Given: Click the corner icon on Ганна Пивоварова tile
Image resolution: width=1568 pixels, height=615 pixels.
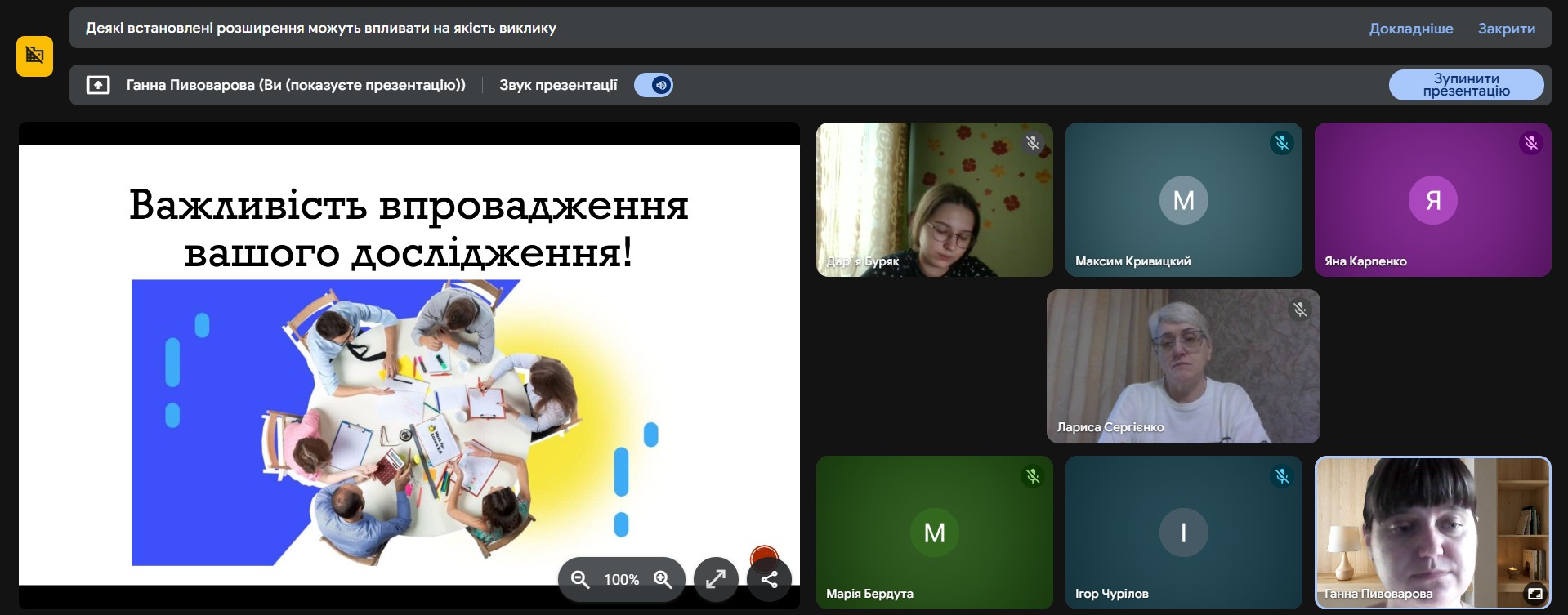Looking at the screenshot, I should coord(1534,594).
